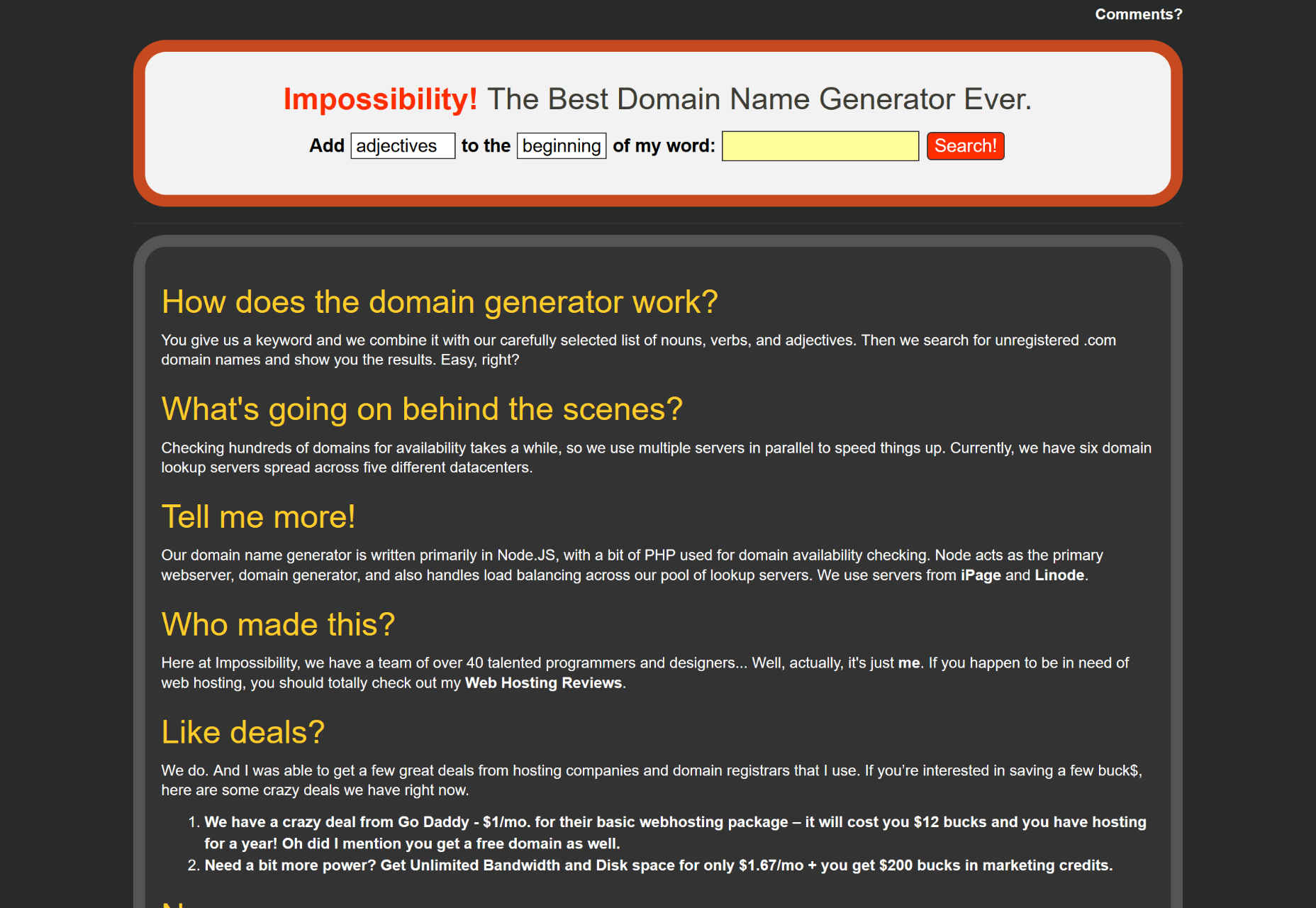Focus the yellow keyword input field

coord(820,146)
